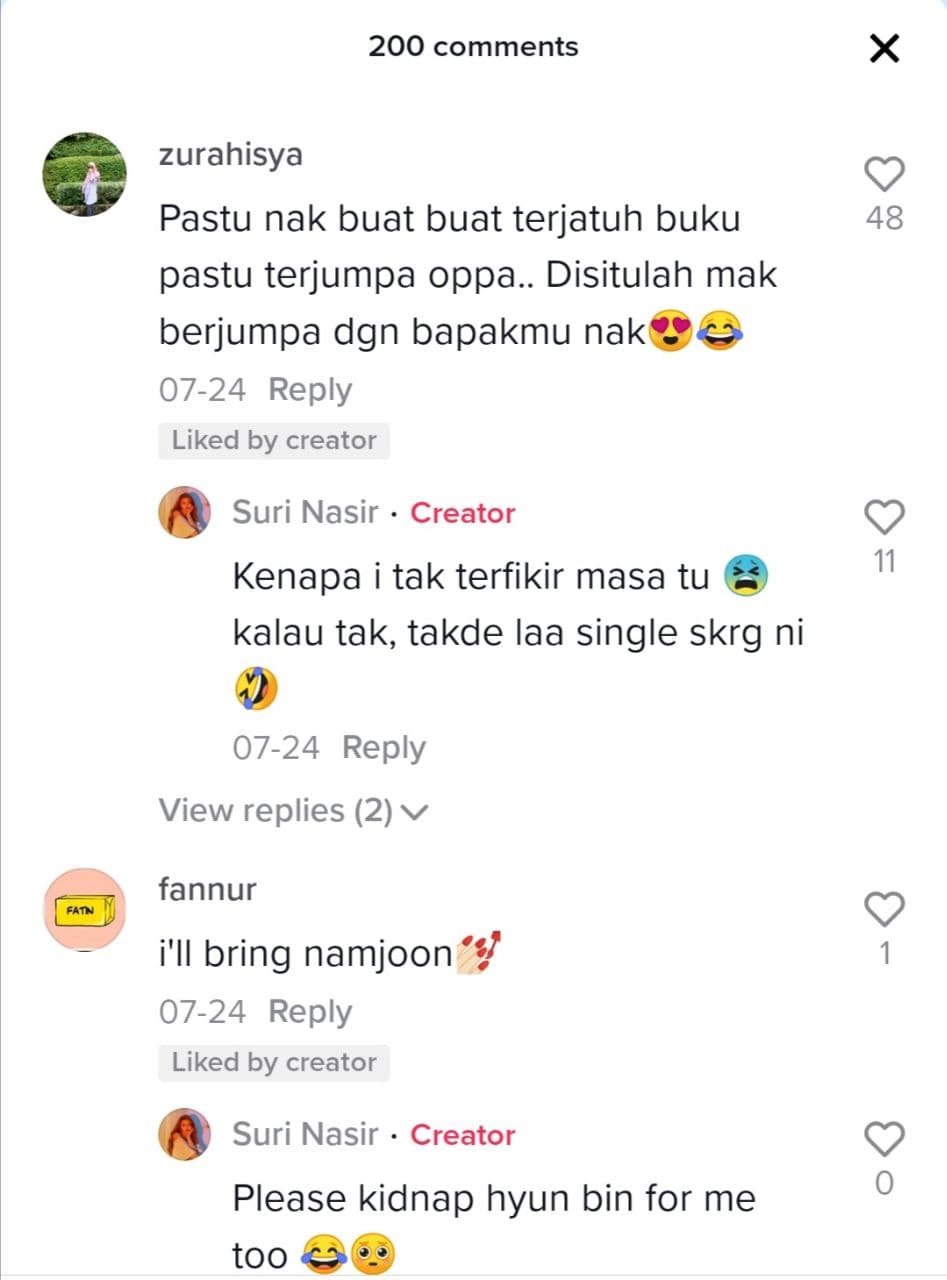
Task: Close the comments panel with X
Action: 885,48
